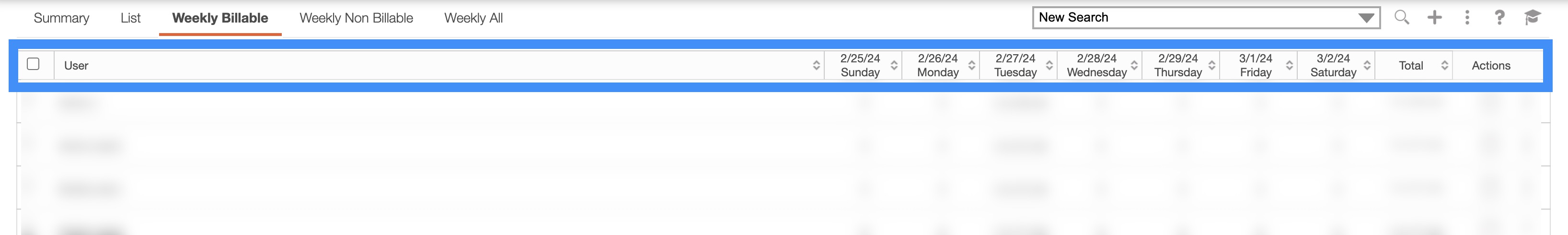Click the question mark help icon
This screenshot has height=235, width=1568.
pyautogui.click(x=1499, y=18)
